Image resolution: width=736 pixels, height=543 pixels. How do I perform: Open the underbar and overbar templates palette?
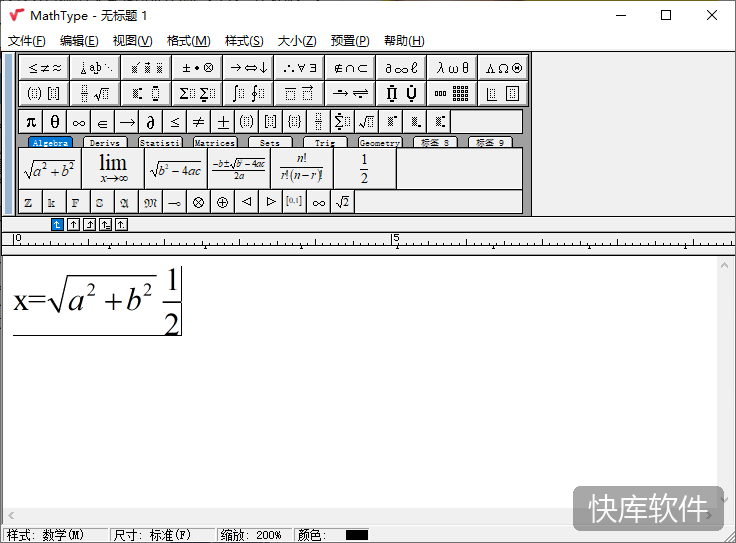(299, 93)
